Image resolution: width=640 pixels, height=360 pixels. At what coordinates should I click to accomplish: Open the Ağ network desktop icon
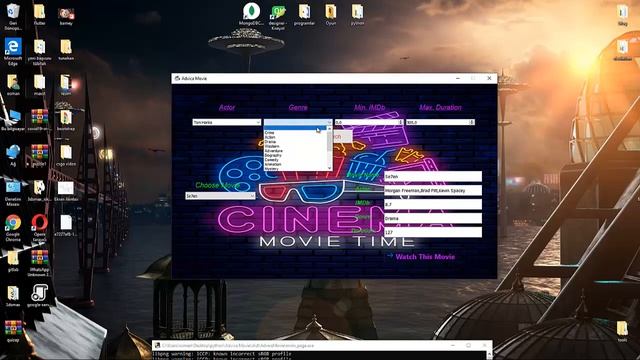click(x=13, y=155)
